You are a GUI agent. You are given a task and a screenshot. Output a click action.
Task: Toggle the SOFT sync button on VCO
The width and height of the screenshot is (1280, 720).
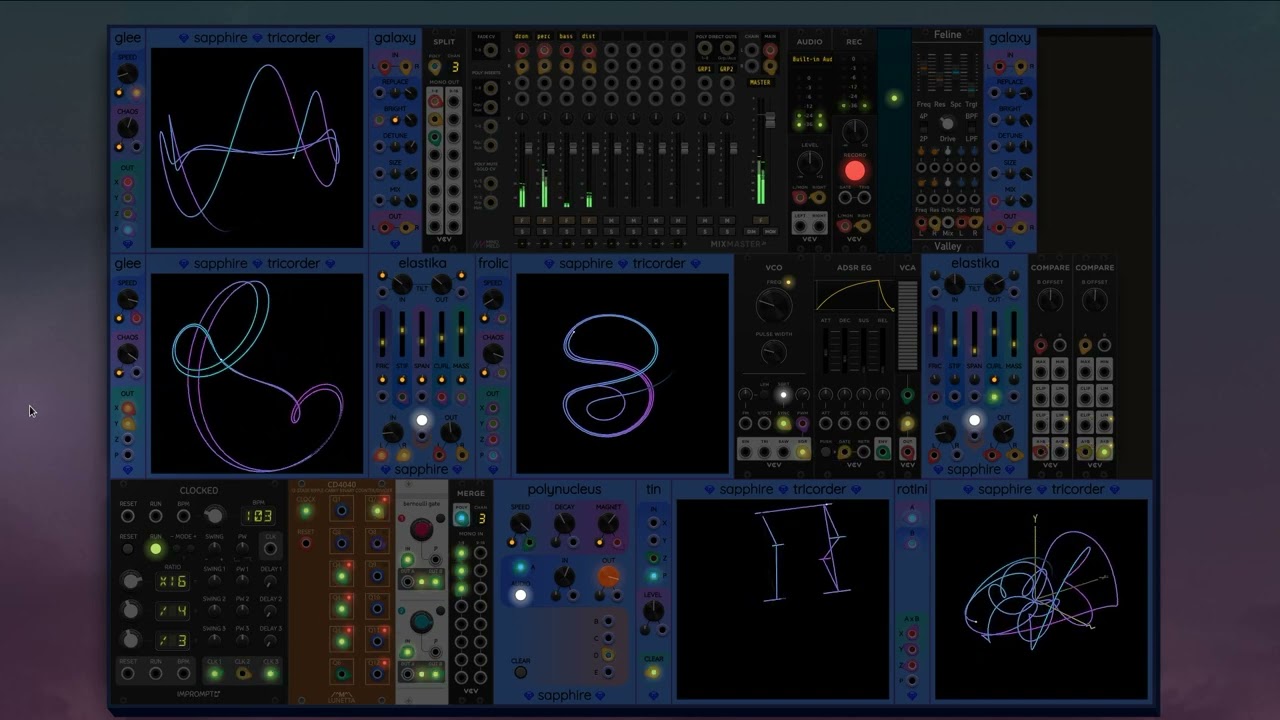point(783,395)
